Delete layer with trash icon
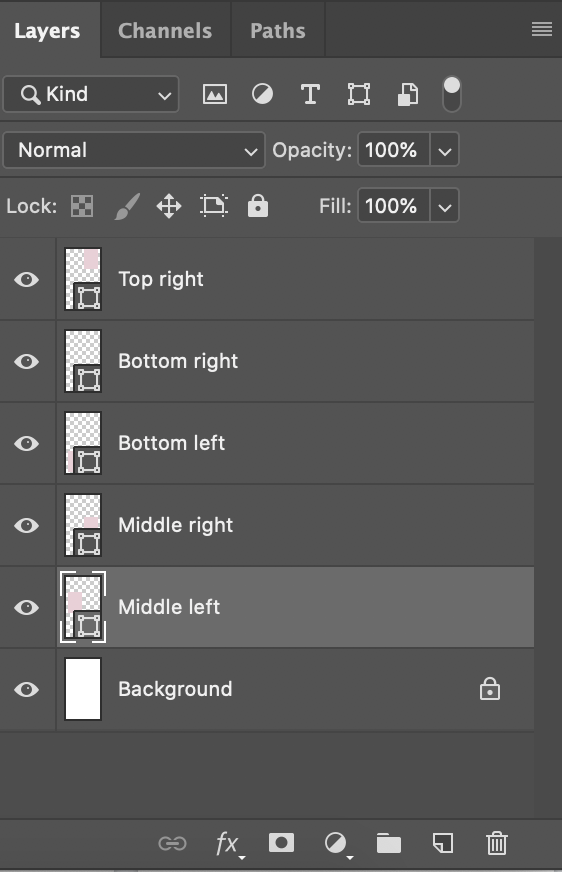The height and width of the screenshot is (872, 562). tap(496, 843)
